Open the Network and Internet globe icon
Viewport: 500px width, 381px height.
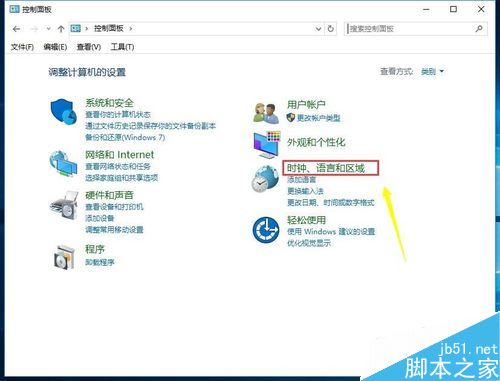63,164
